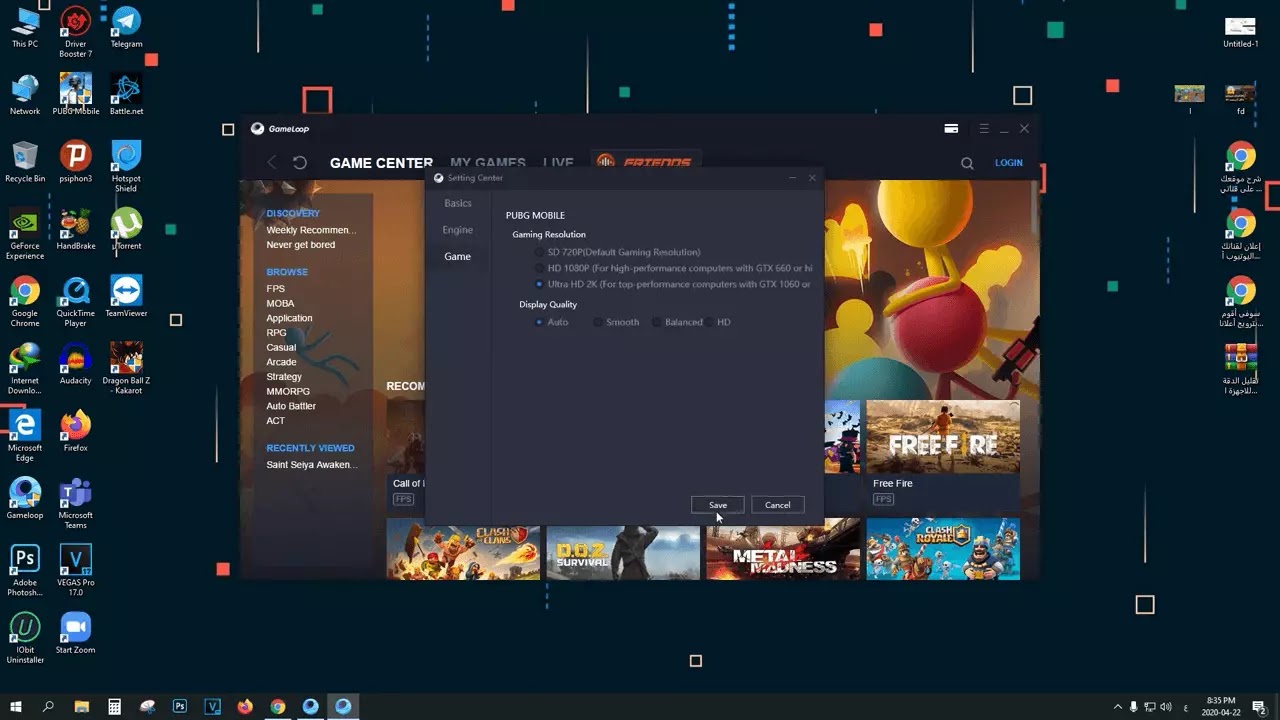Select the Ultra HD 2K resolution option
Viewport: 1280px width, 720px height.
tap(540, 284)
